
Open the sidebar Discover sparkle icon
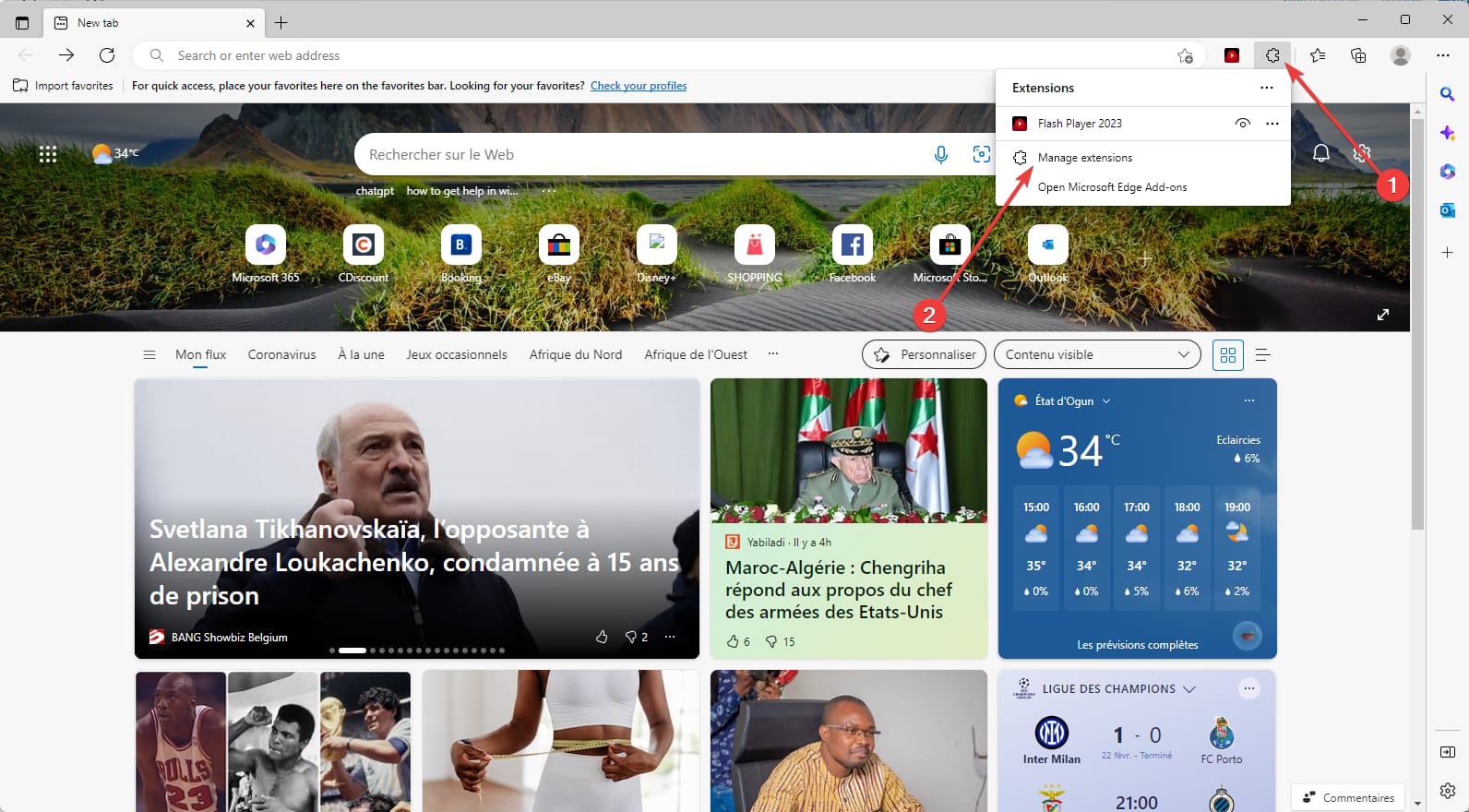[1448, 133]
